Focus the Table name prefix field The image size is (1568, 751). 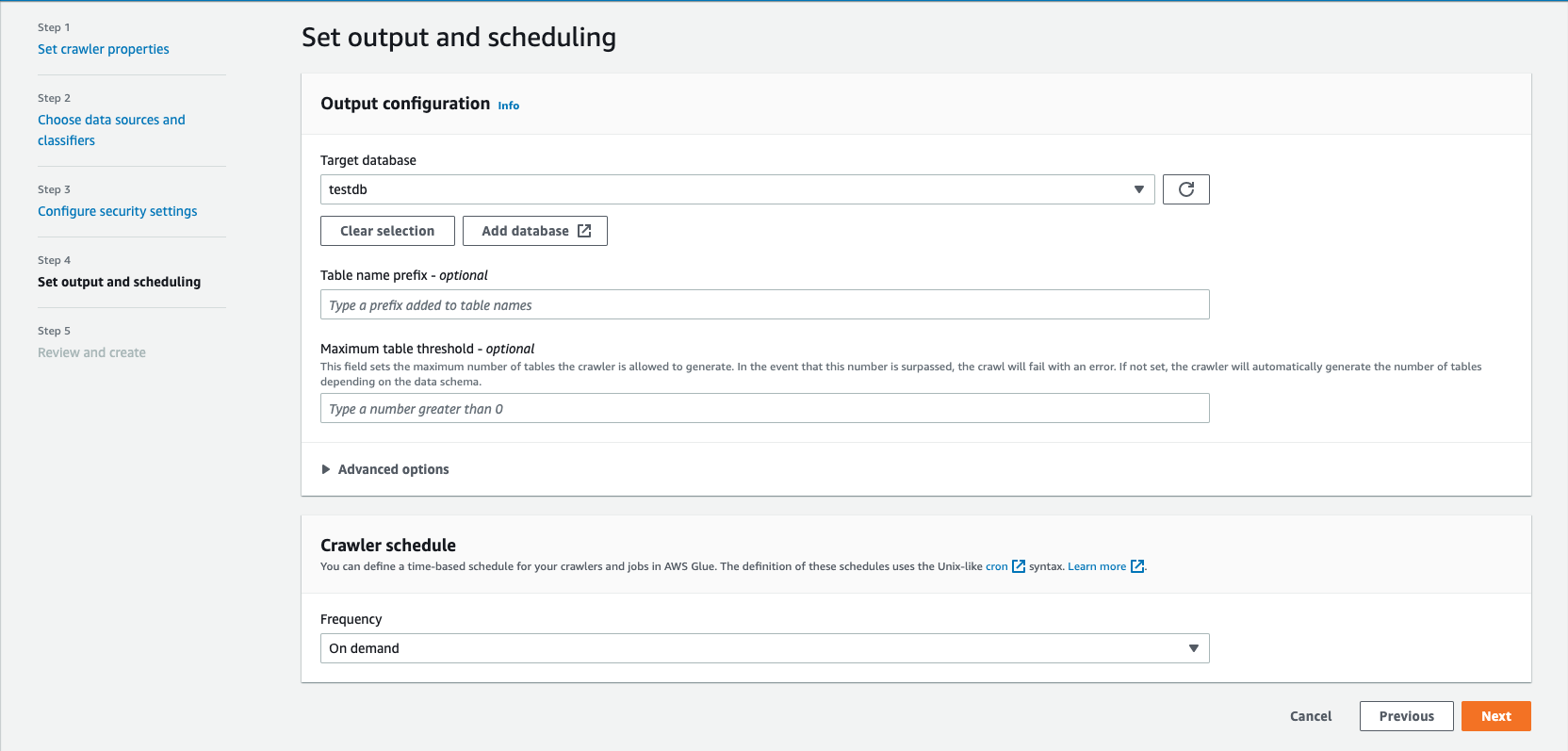pos(764,305)
